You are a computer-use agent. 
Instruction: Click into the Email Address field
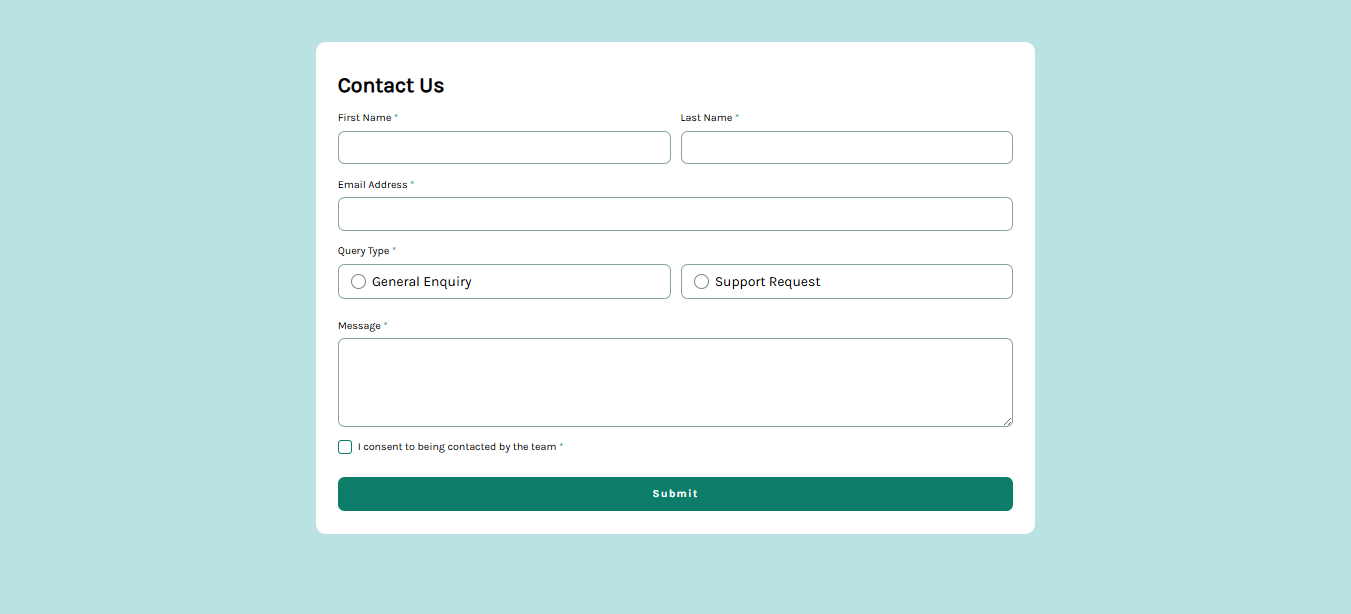click(x=675, y=214)
